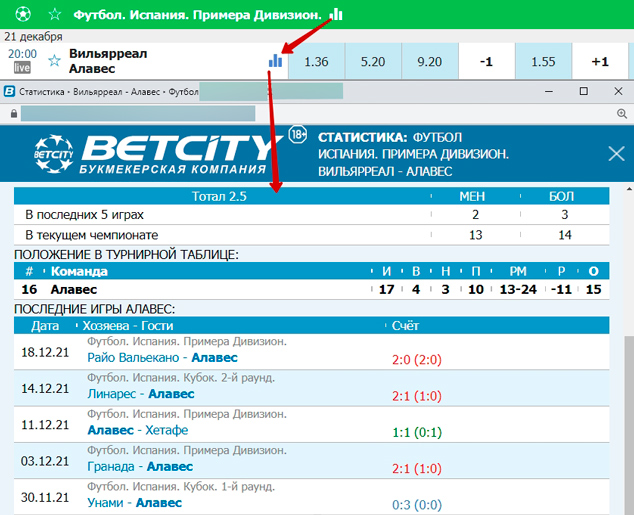634x515 pixels.
Task: Select away win odds 9.20
Action: coord(429,61)
